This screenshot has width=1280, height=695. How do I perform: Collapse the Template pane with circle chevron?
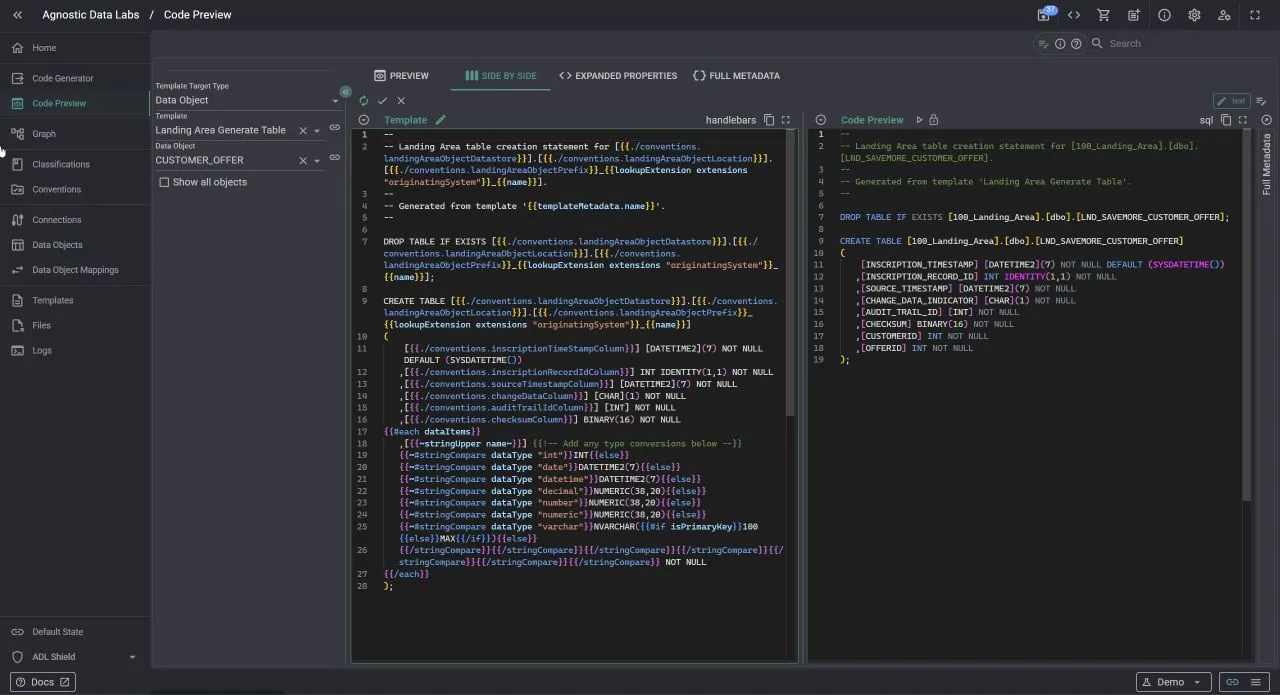[364, 120]
